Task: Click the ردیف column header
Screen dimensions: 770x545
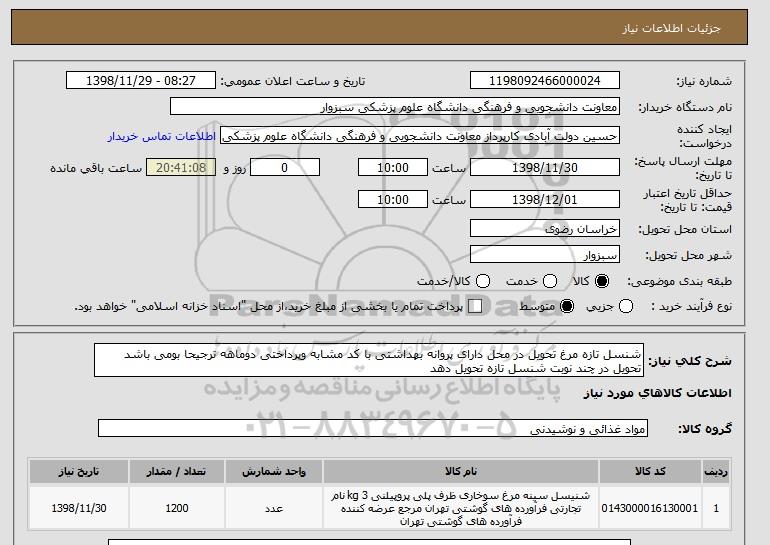Action: (716, 471)
